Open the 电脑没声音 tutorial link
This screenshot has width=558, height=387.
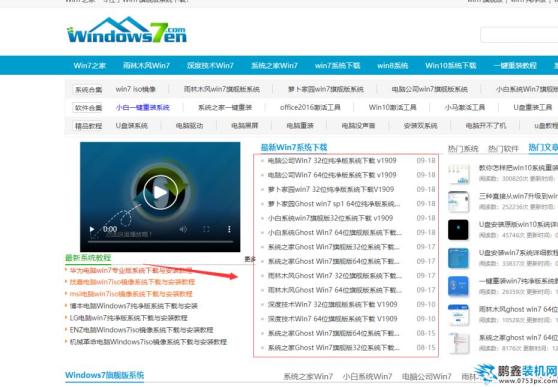pos(358,125)
